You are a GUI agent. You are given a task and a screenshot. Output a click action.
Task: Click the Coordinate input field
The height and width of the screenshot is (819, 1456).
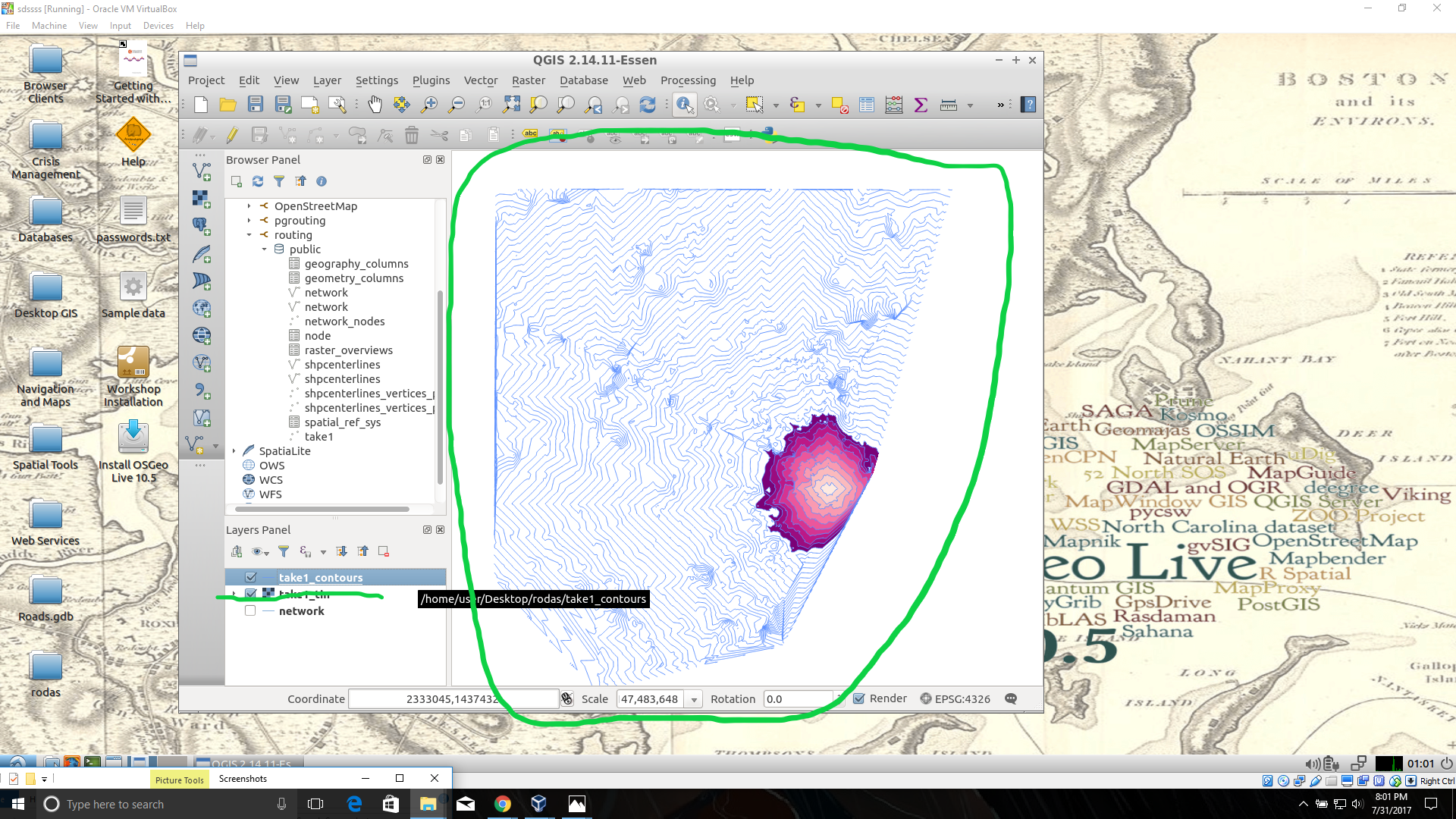(x=453, y=698)
